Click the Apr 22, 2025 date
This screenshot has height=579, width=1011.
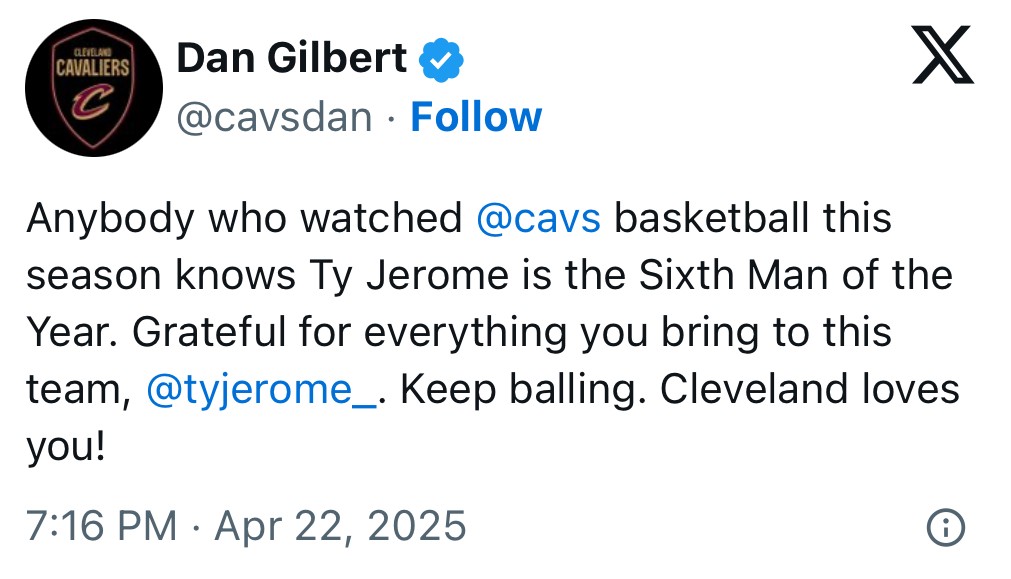click(x=340, y=525)
